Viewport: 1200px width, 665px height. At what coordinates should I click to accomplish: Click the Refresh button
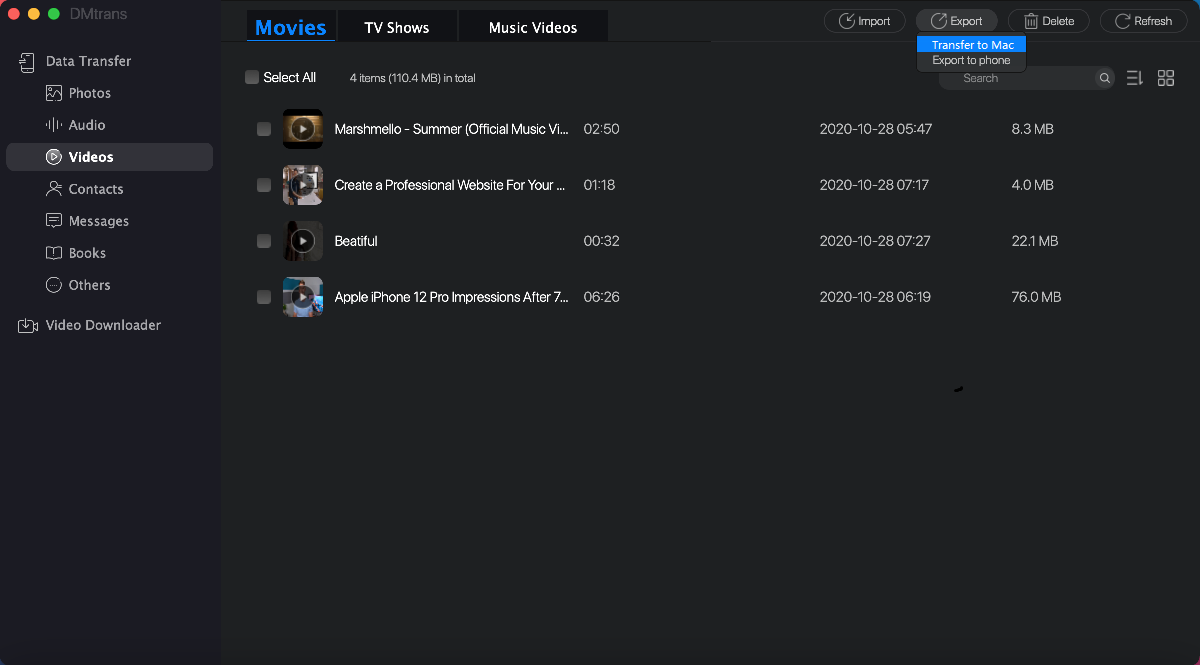1143,21
